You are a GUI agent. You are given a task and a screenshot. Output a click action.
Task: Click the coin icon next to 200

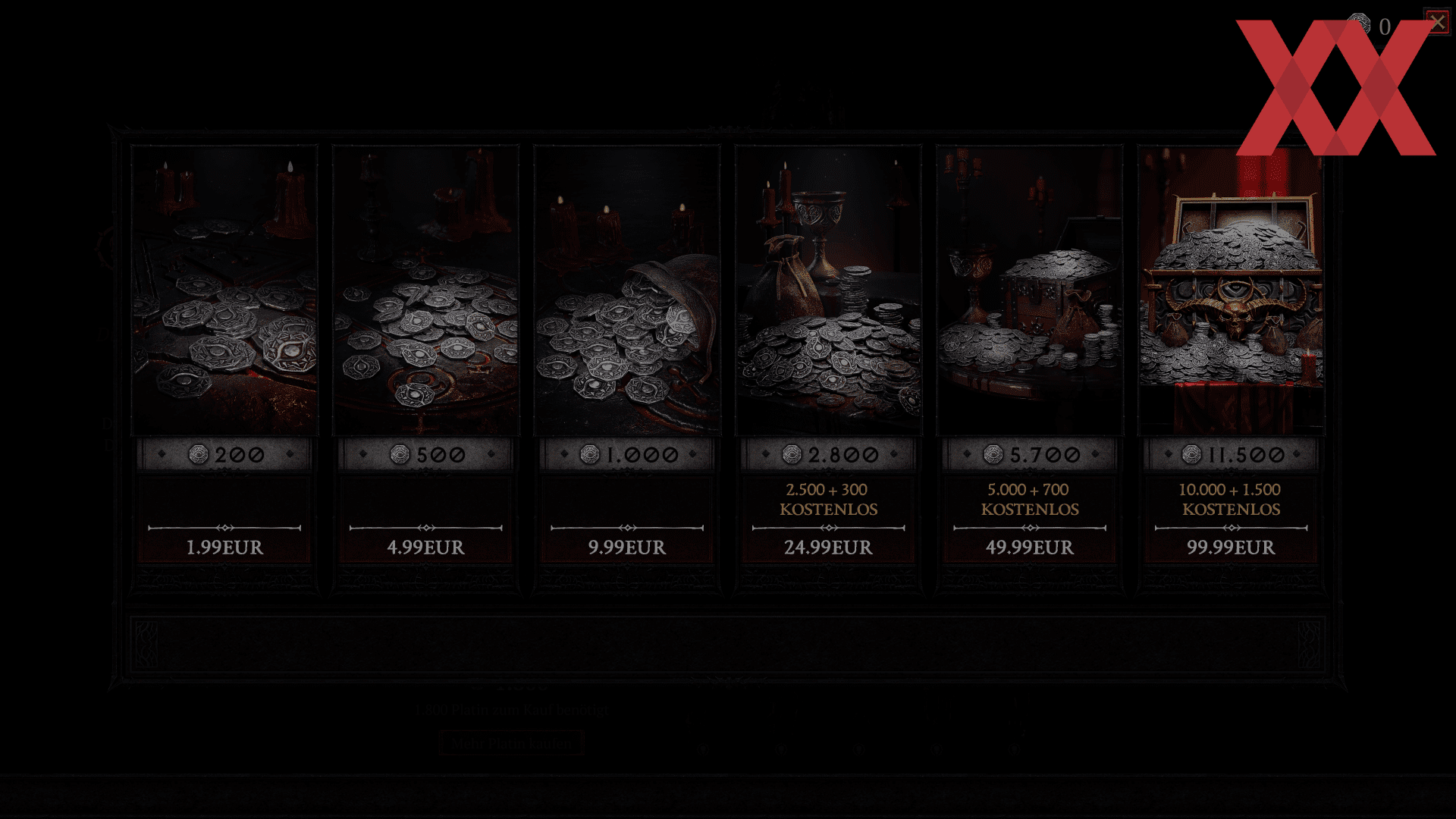tap(199, 454)
